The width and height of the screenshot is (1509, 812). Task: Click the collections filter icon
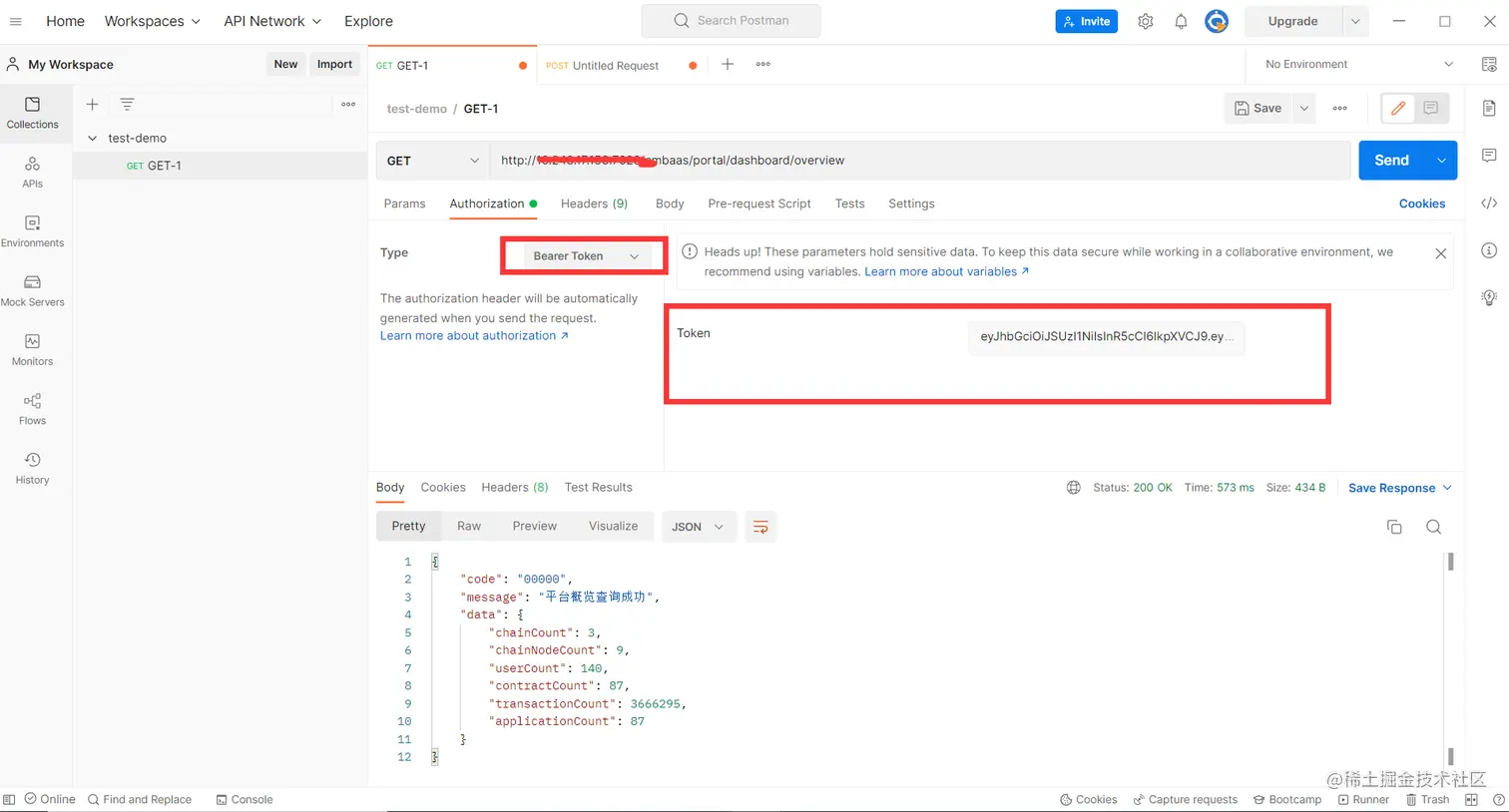click(127, 104)
